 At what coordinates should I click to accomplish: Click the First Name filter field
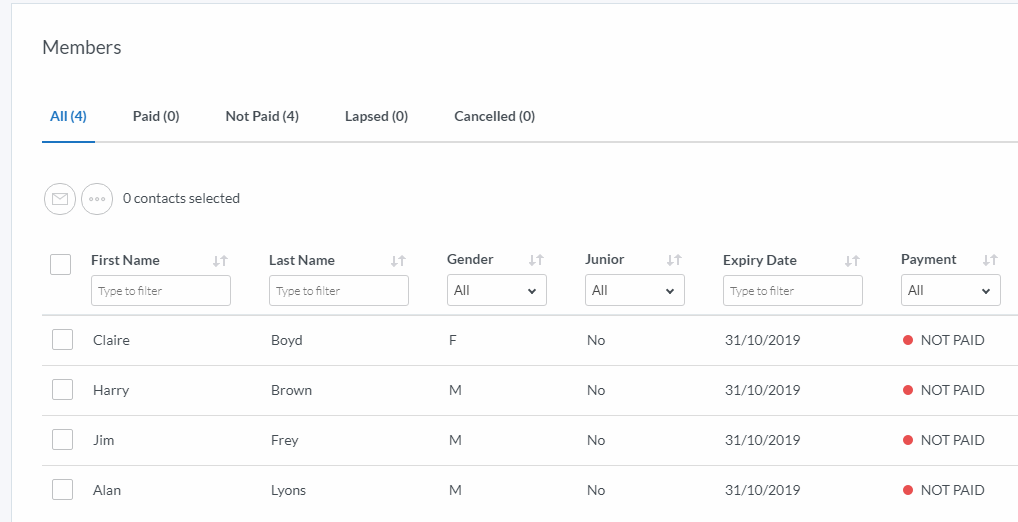[160, 291]
